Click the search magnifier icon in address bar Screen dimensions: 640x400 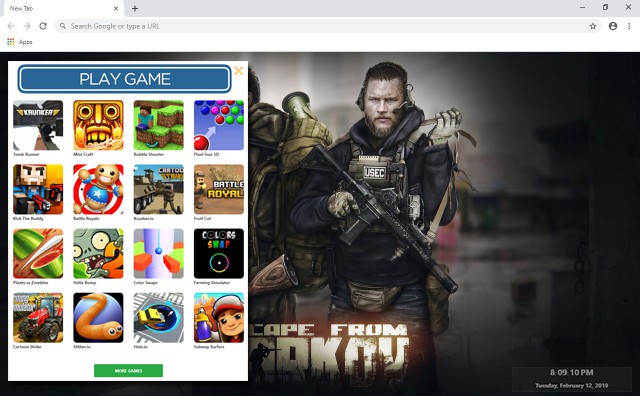[63, 26]
